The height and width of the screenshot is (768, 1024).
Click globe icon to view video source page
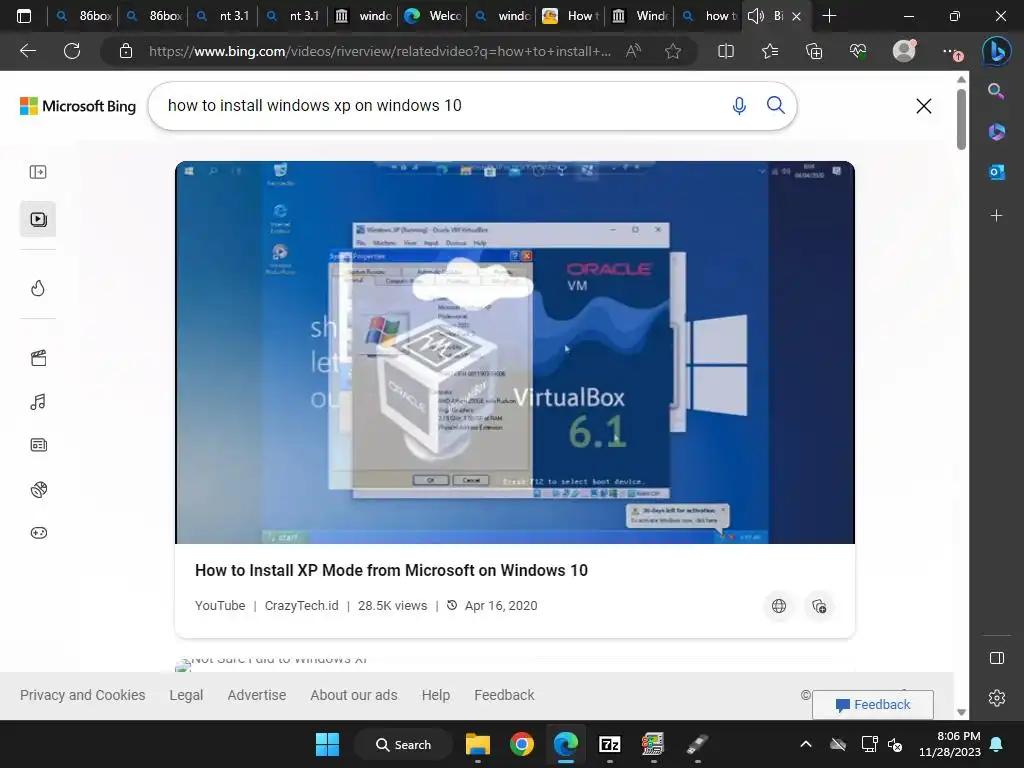coord(778,606)
